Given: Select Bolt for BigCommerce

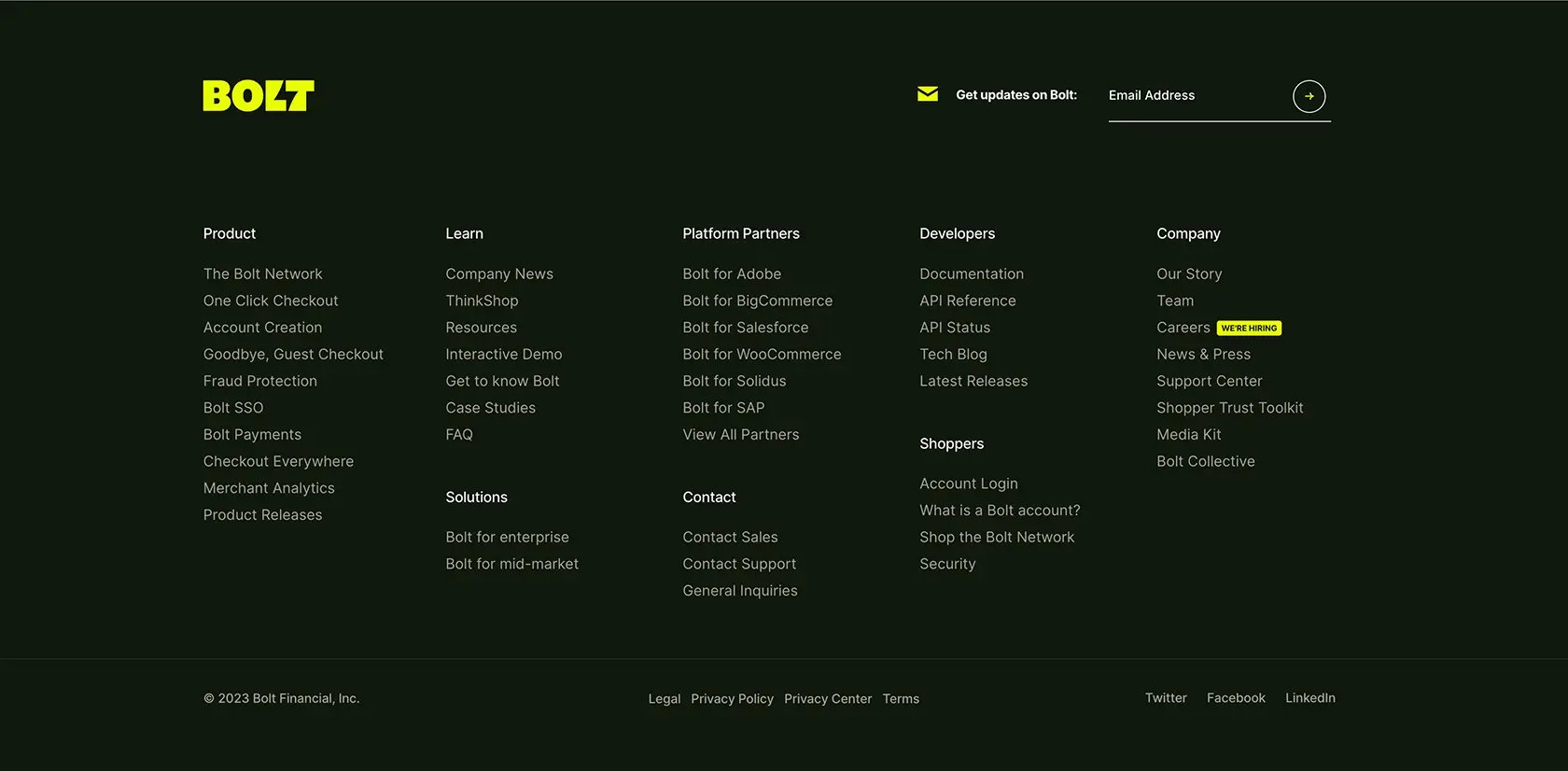Looking at the screenshot, I should tap(758, 301).
